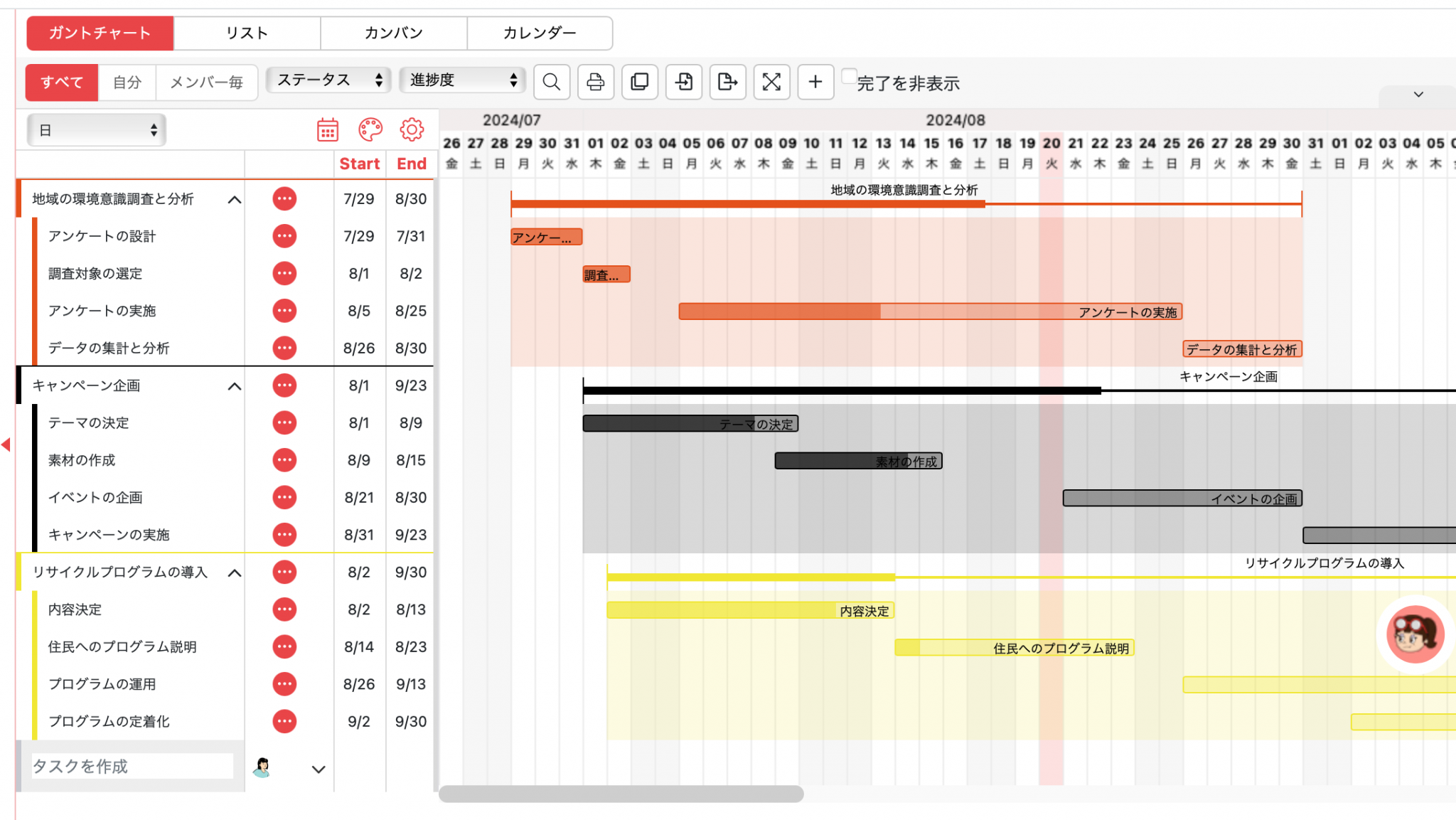The width and height of the screenshot is (1456, 820).
Task: Click the import file icon
Action: click(x=684, y=82)
